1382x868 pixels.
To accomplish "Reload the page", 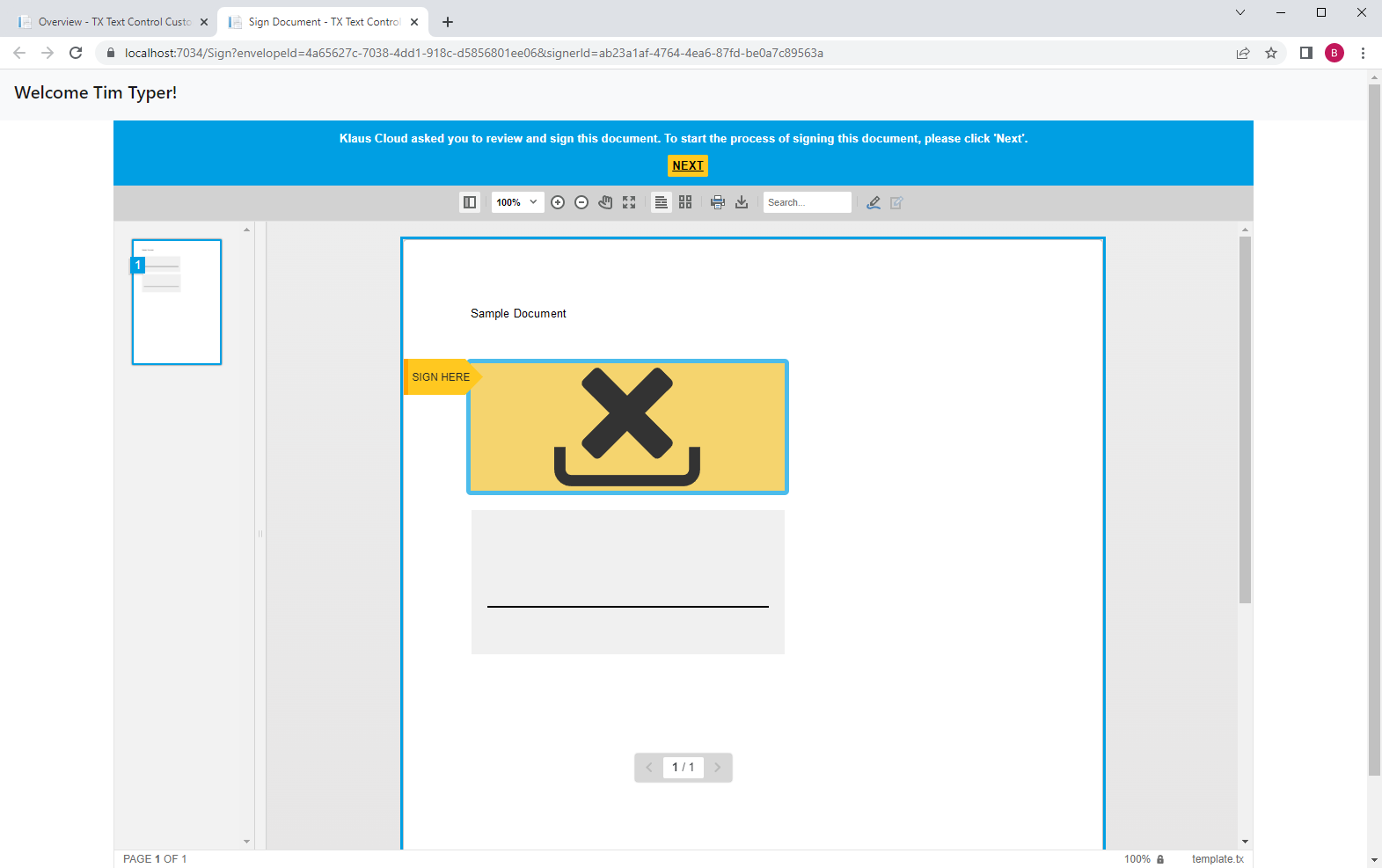I will point(76,53).
